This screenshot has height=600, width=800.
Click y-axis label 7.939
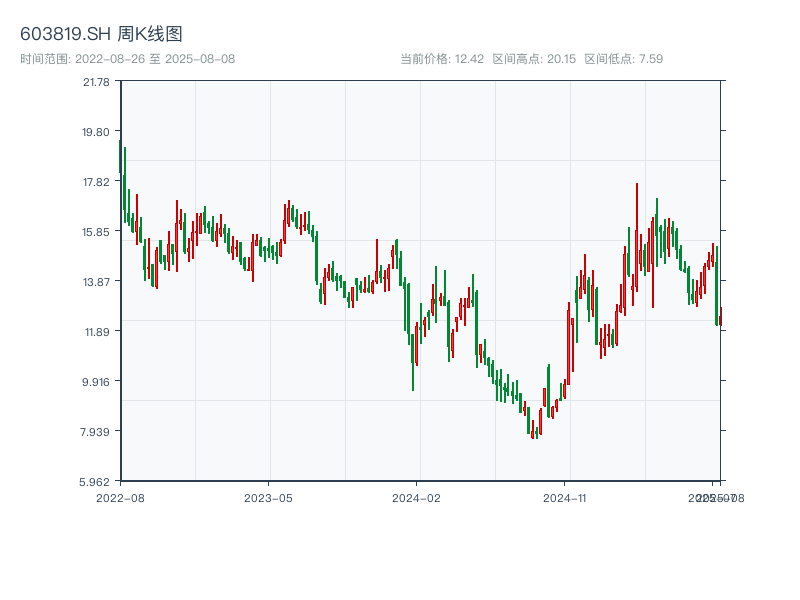tap(95, 432)
